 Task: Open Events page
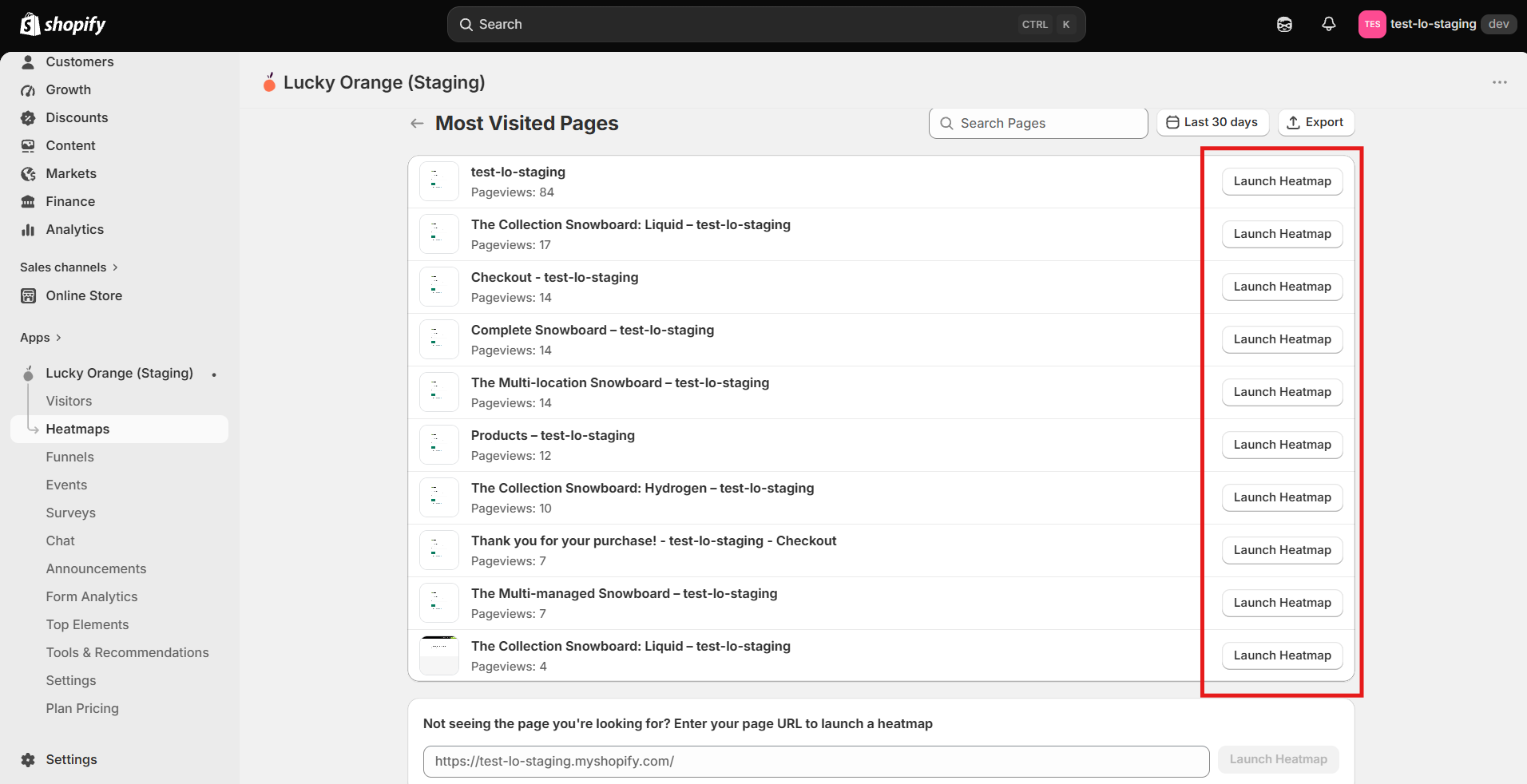click(x=66, y=485)
